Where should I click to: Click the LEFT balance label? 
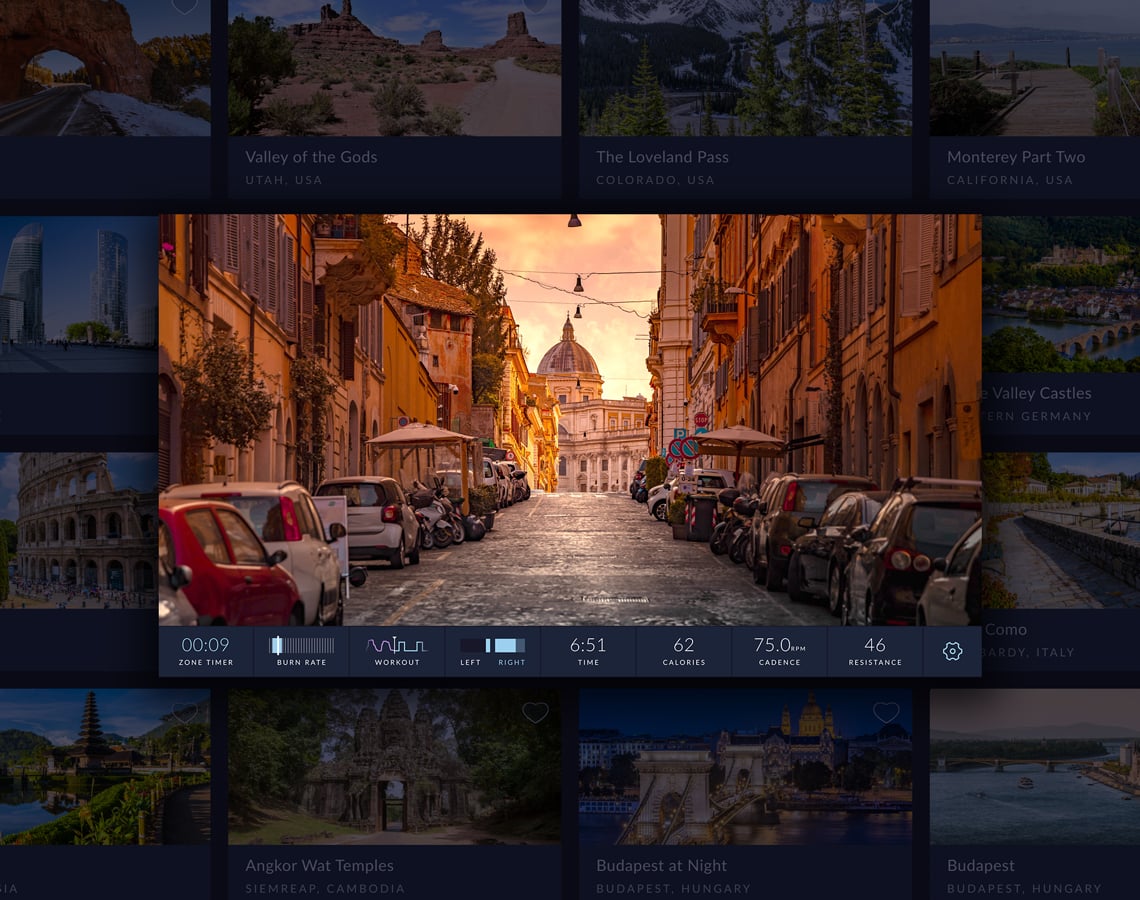pos(470,662)
